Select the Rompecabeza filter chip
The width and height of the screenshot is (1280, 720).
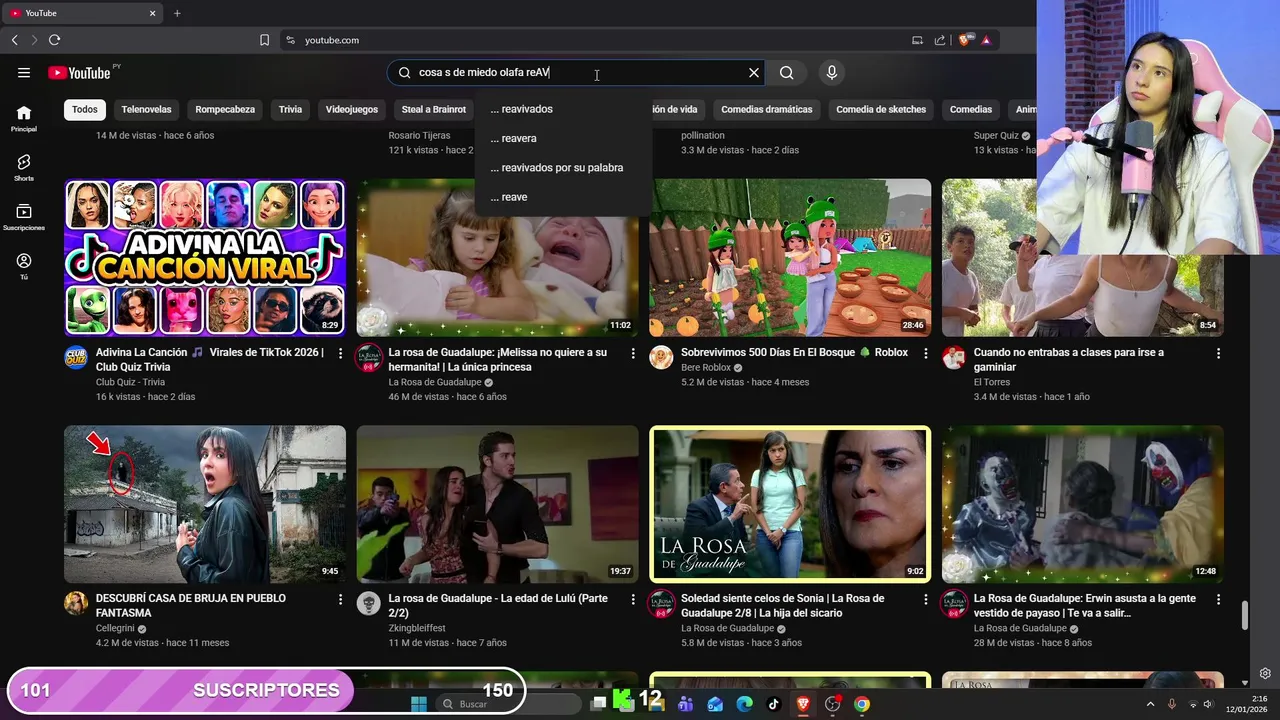coord(225,109)
